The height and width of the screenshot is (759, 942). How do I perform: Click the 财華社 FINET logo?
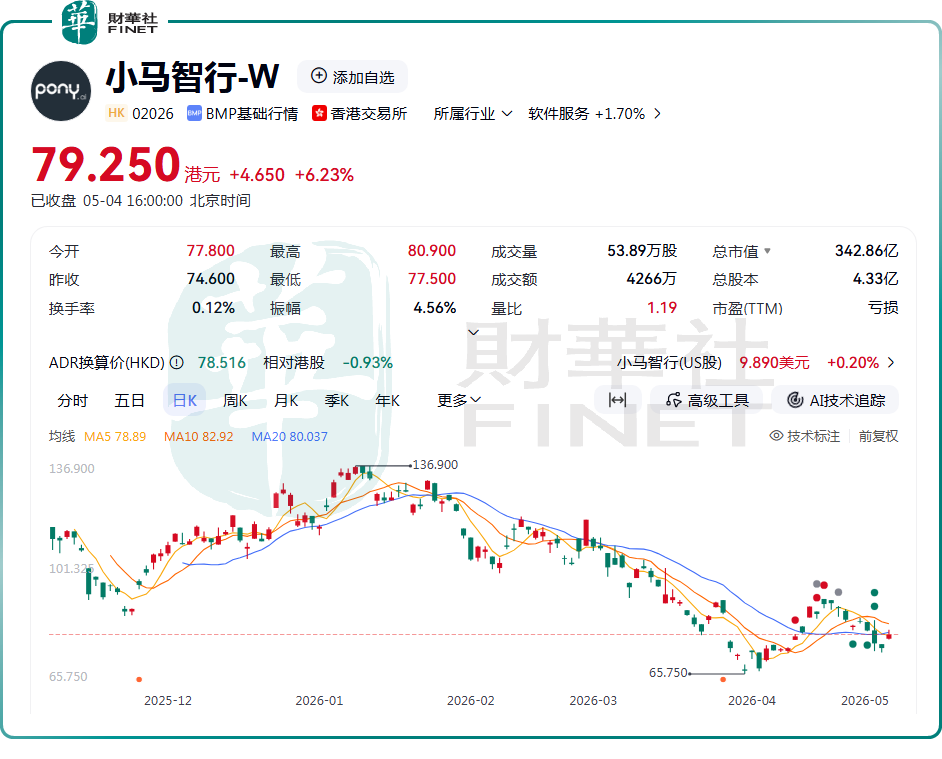click(111, 23)
